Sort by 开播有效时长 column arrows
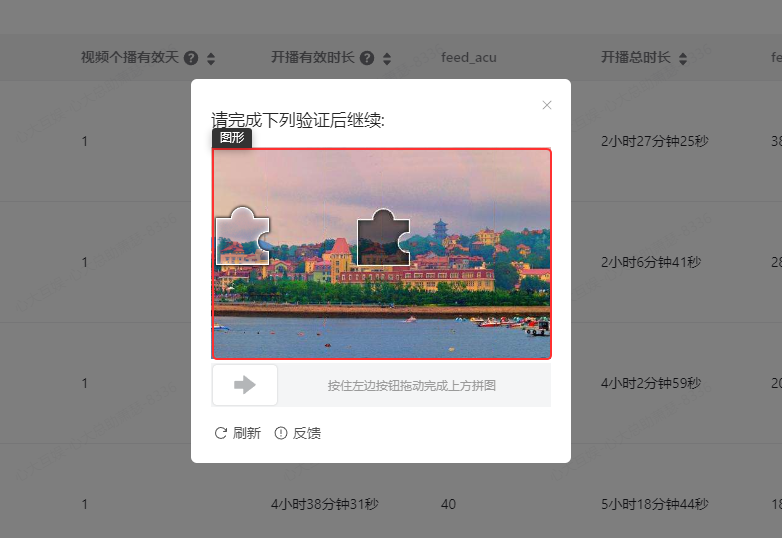 (387, 59)
